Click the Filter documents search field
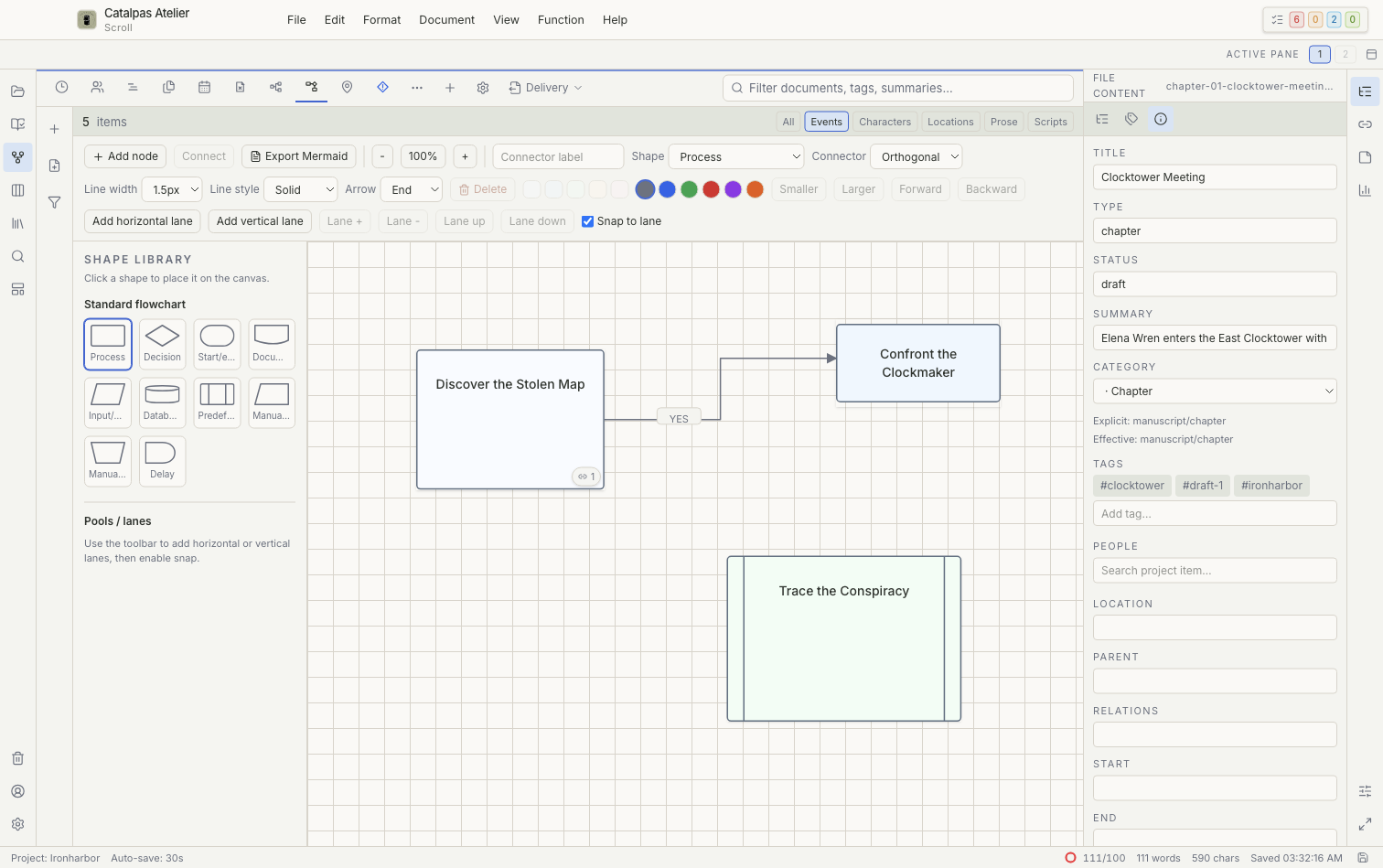Image resolution: width=1383 pixels, height=868 pixels. 897,88
